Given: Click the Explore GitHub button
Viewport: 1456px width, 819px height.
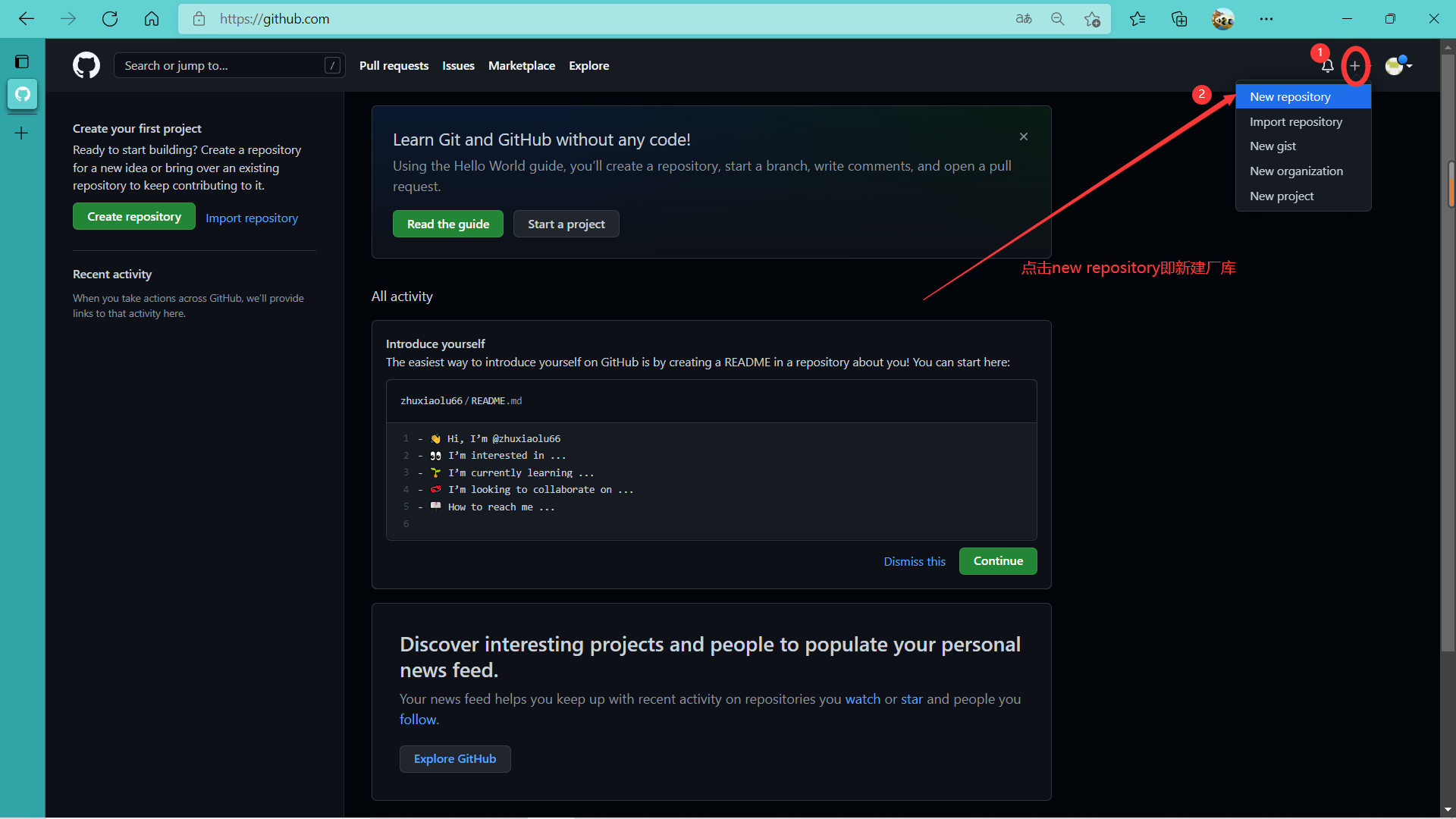Looking at the screenshot, I should pyautogui.click(x=455, y=759).
